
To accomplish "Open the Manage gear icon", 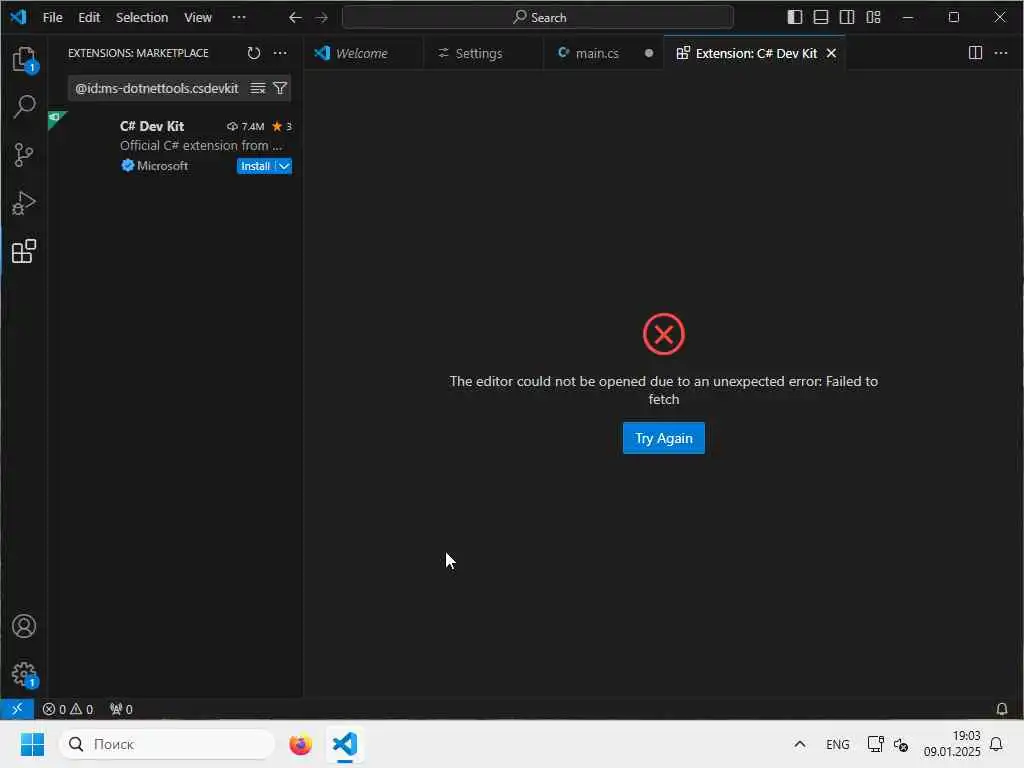I will click(x=24, y=675).
